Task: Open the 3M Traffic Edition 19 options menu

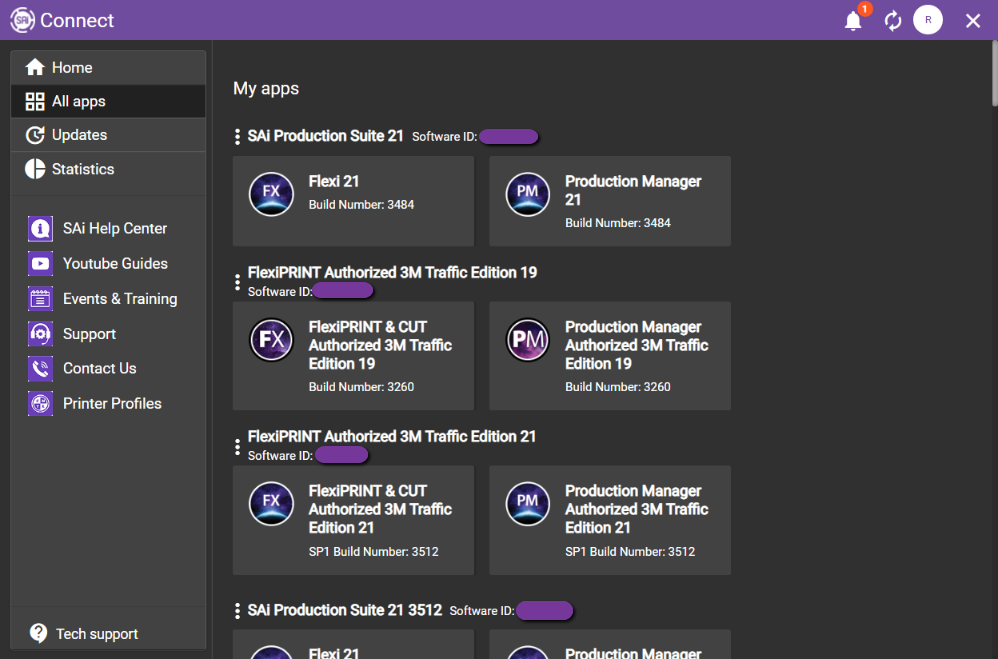Action: click(237, 282)
